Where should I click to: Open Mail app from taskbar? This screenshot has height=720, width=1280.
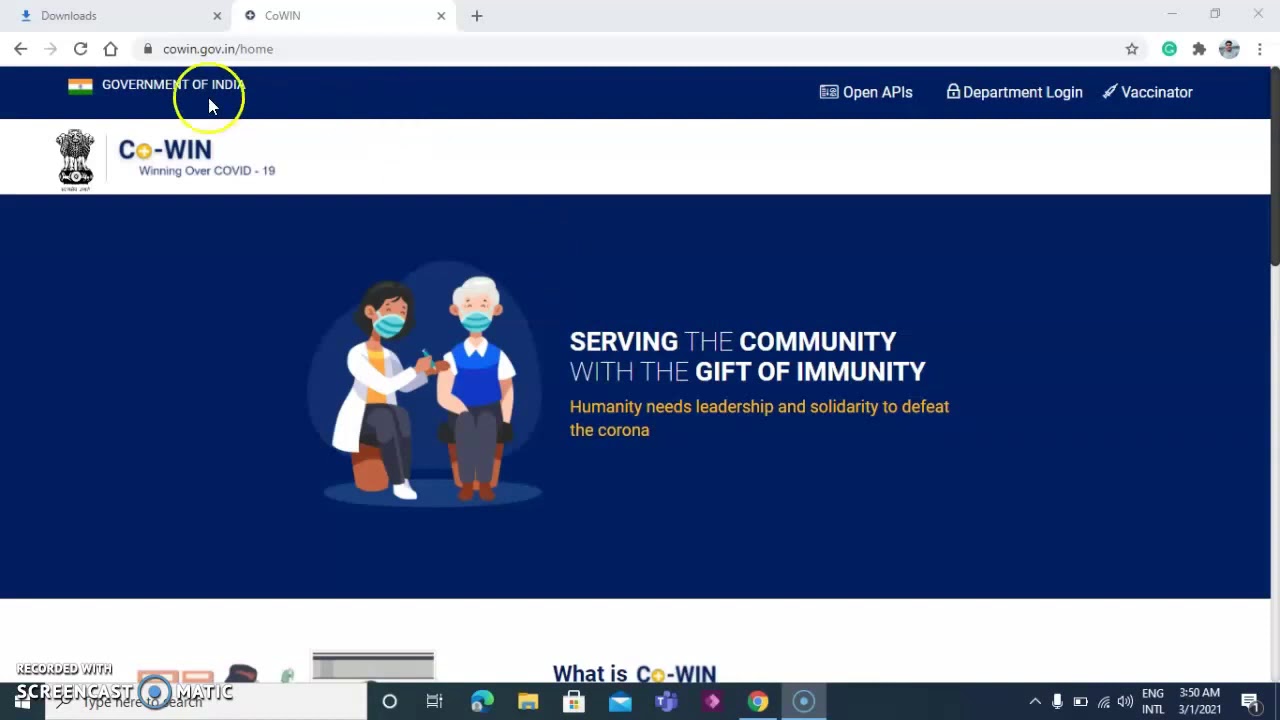[x=620, y=702]
